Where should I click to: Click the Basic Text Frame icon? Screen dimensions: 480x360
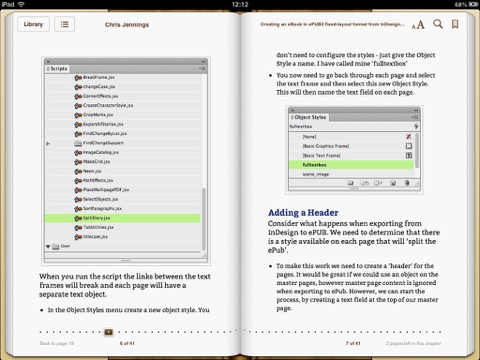(409, 155)
